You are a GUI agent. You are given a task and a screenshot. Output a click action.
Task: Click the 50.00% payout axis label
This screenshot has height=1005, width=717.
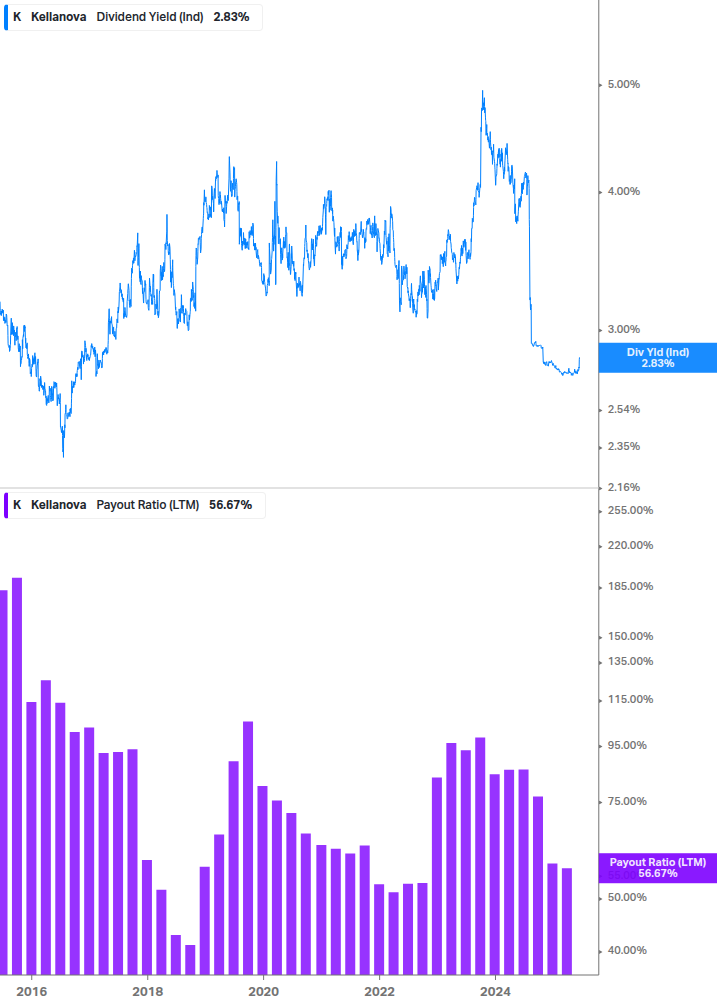tap(627, 897)
